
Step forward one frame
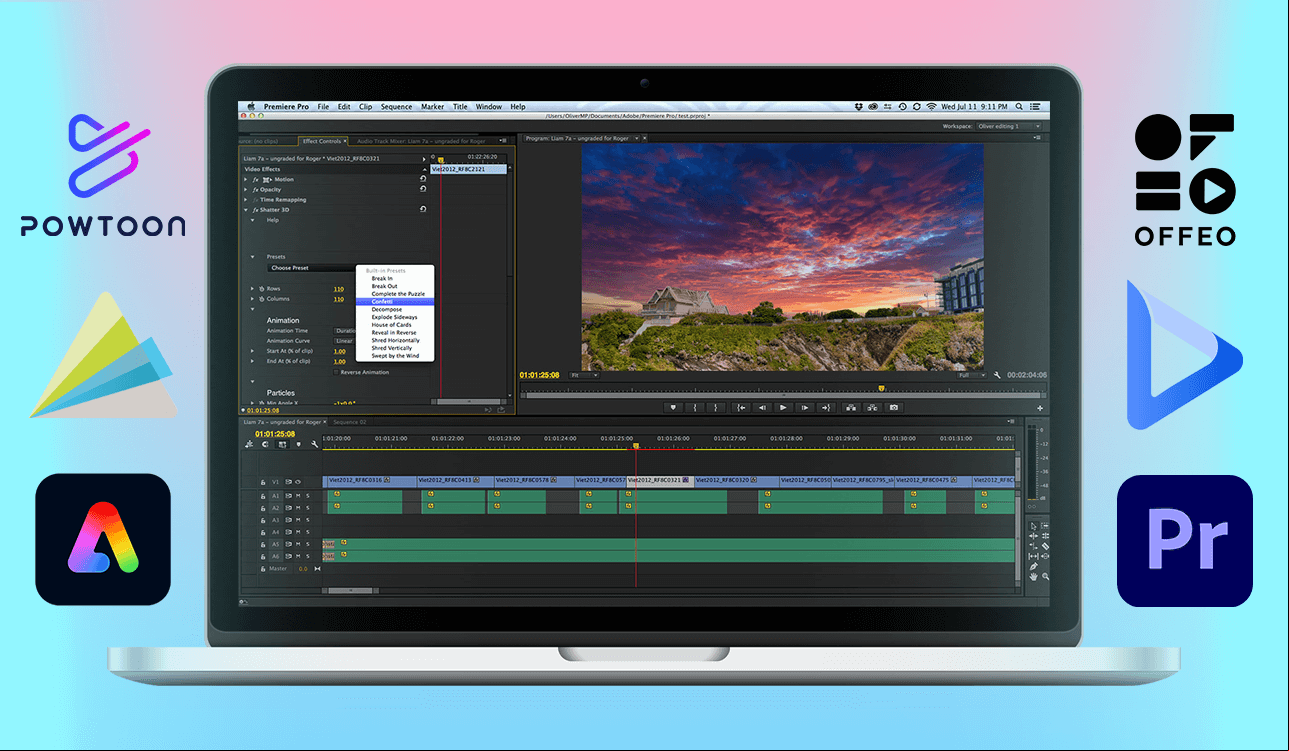pyautogui.click(x=804, y=407)
